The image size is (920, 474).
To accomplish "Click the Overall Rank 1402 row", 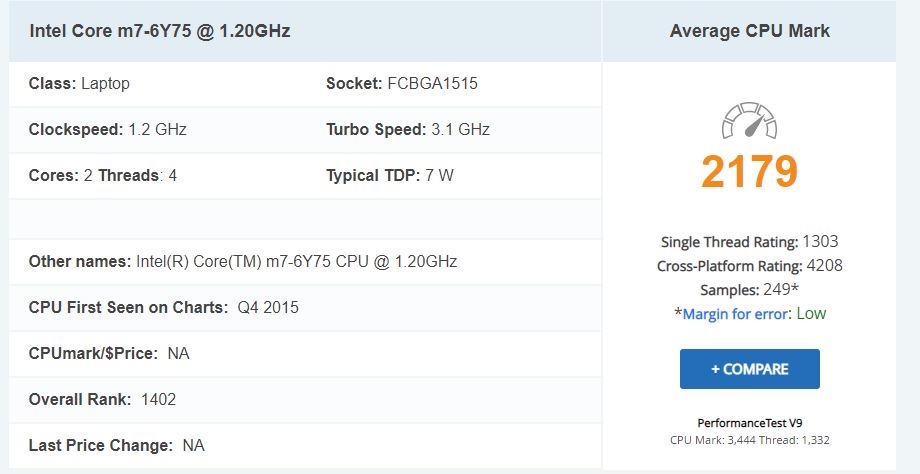I will 102,399.
